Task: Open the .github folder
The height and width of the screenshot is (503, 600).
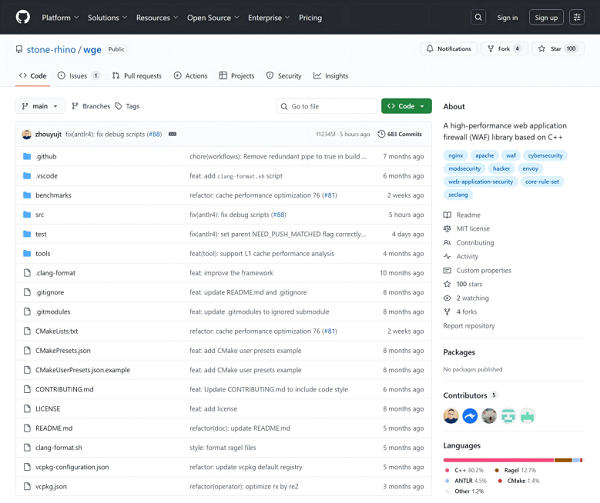Action: coord(46,156)
